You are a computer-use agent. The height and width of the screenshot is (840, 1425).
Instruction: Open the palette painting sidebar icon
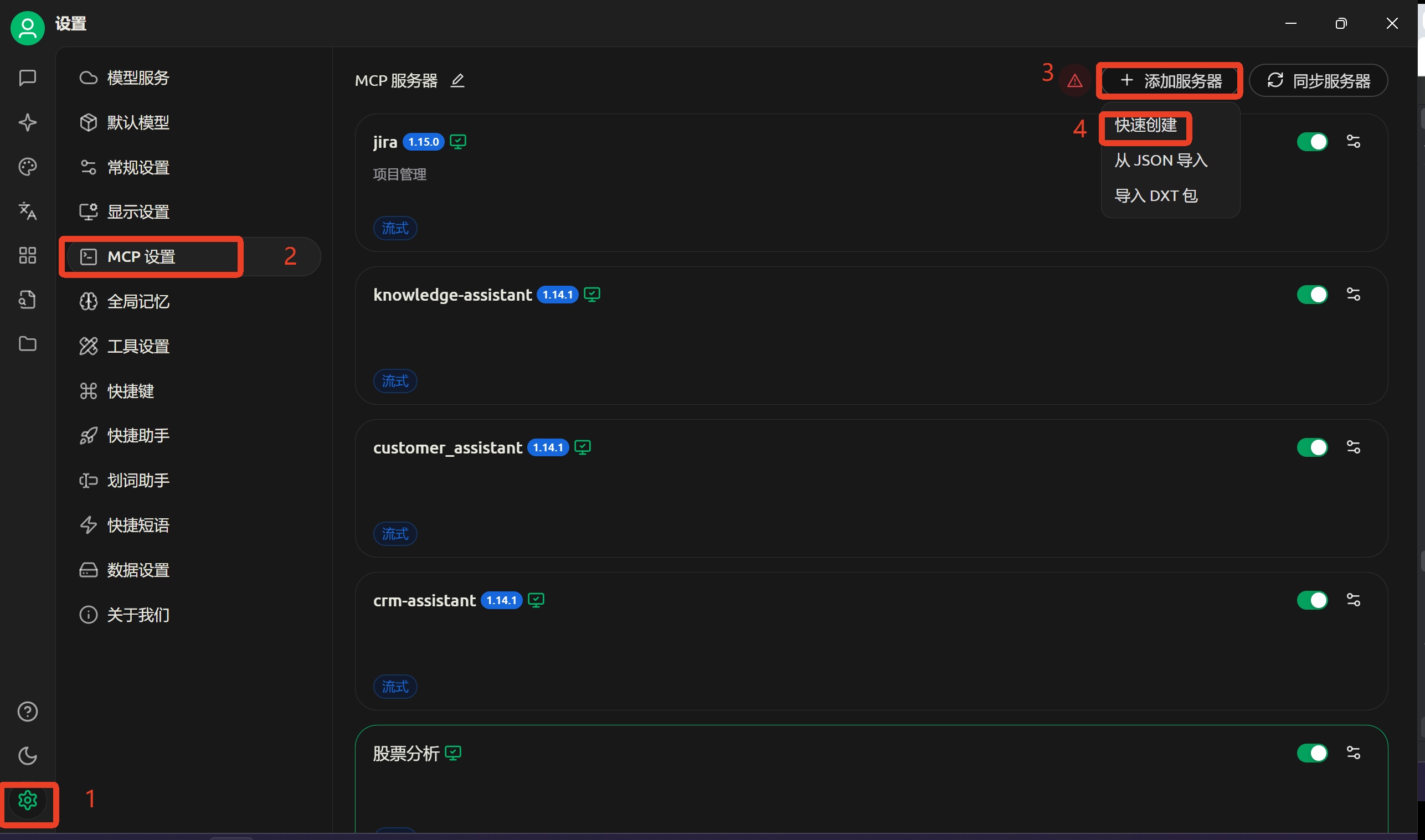coord(27,167)
